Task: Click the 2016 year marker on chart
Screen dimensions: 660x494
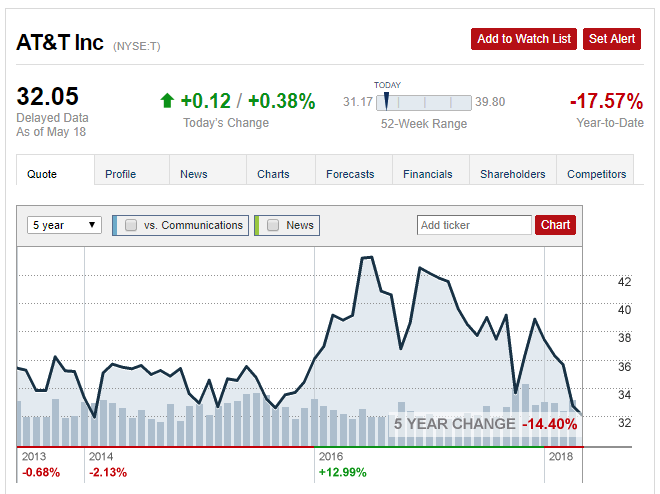Action: 331,457
